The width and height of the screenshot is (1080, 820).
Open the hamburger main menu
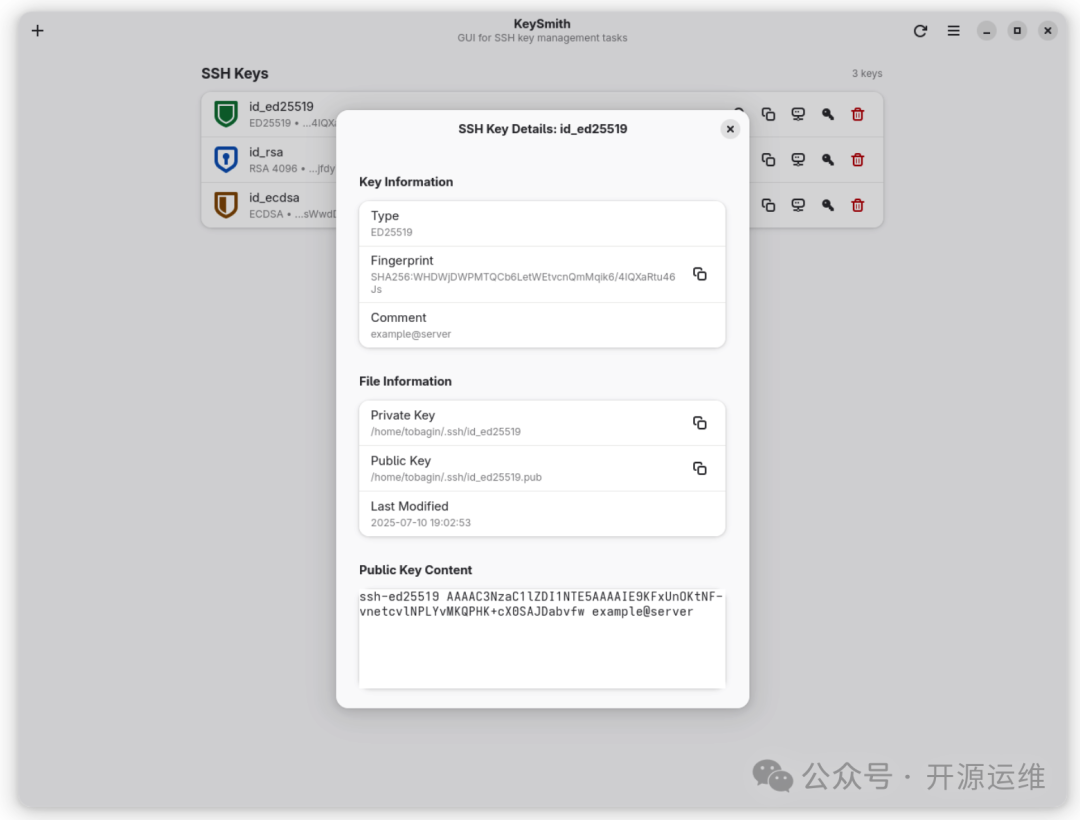pyautogui.click(x=954, y=31)
